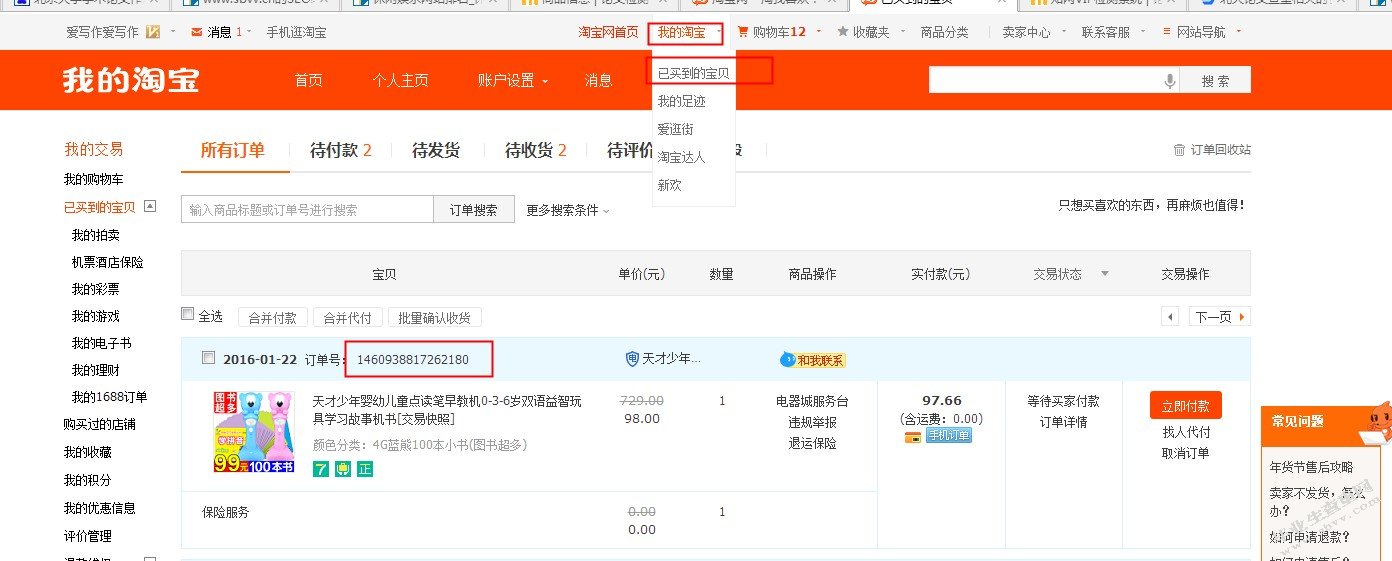Open 订单回收站 trash icon
1392x561 pixels.
[x=1179, y=150]
